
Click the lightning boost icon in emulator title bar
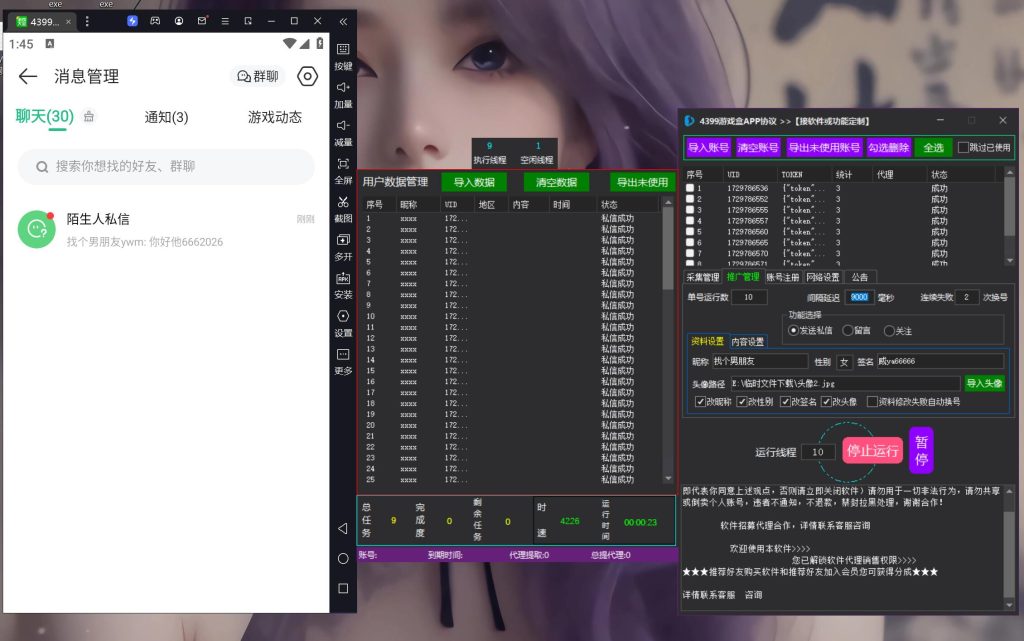click(x=132, y=21)
